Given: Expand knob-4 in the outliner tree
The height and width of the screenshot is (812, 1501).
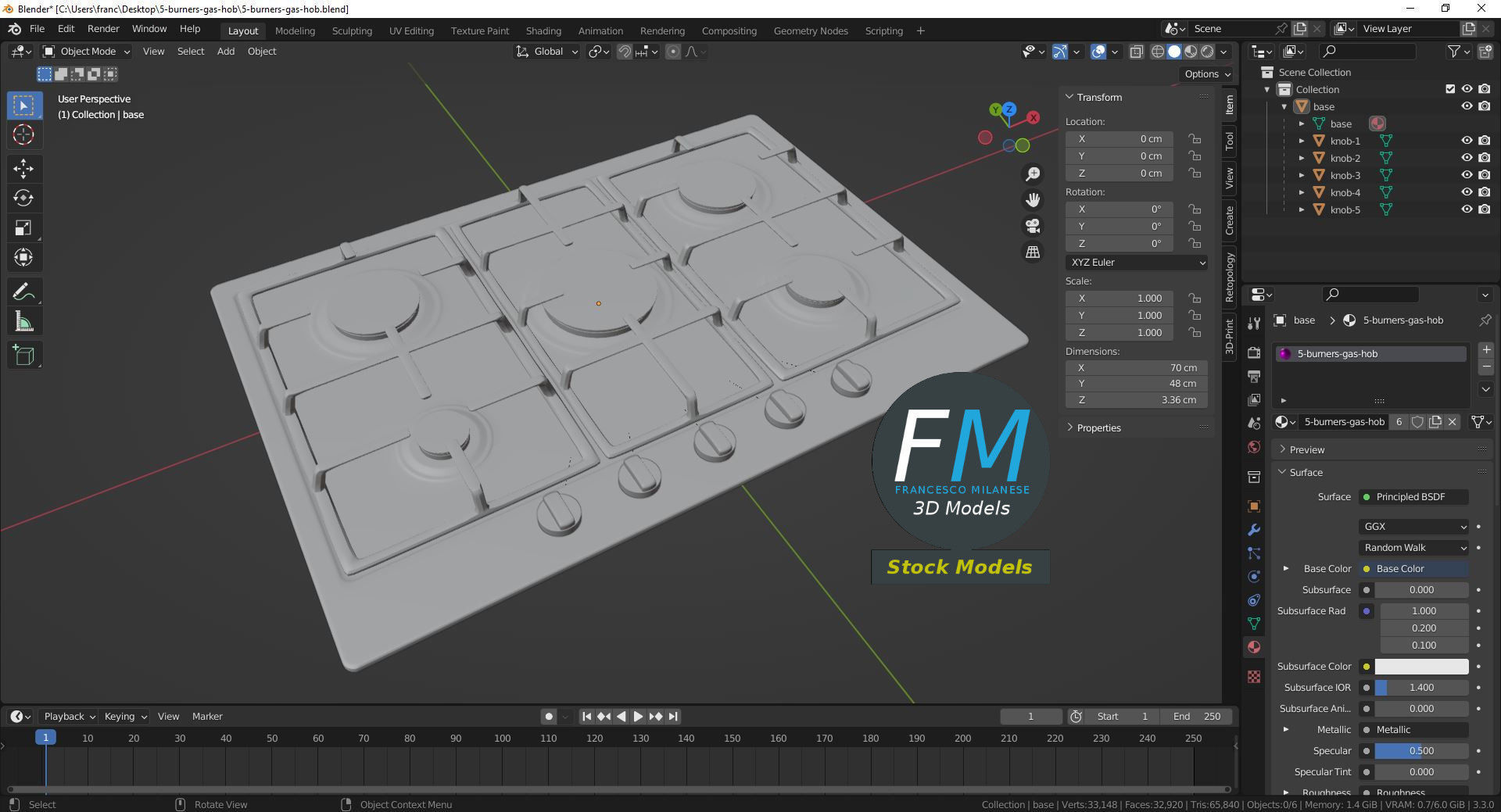Looking at the screenshot, I should pos(1302,192).
